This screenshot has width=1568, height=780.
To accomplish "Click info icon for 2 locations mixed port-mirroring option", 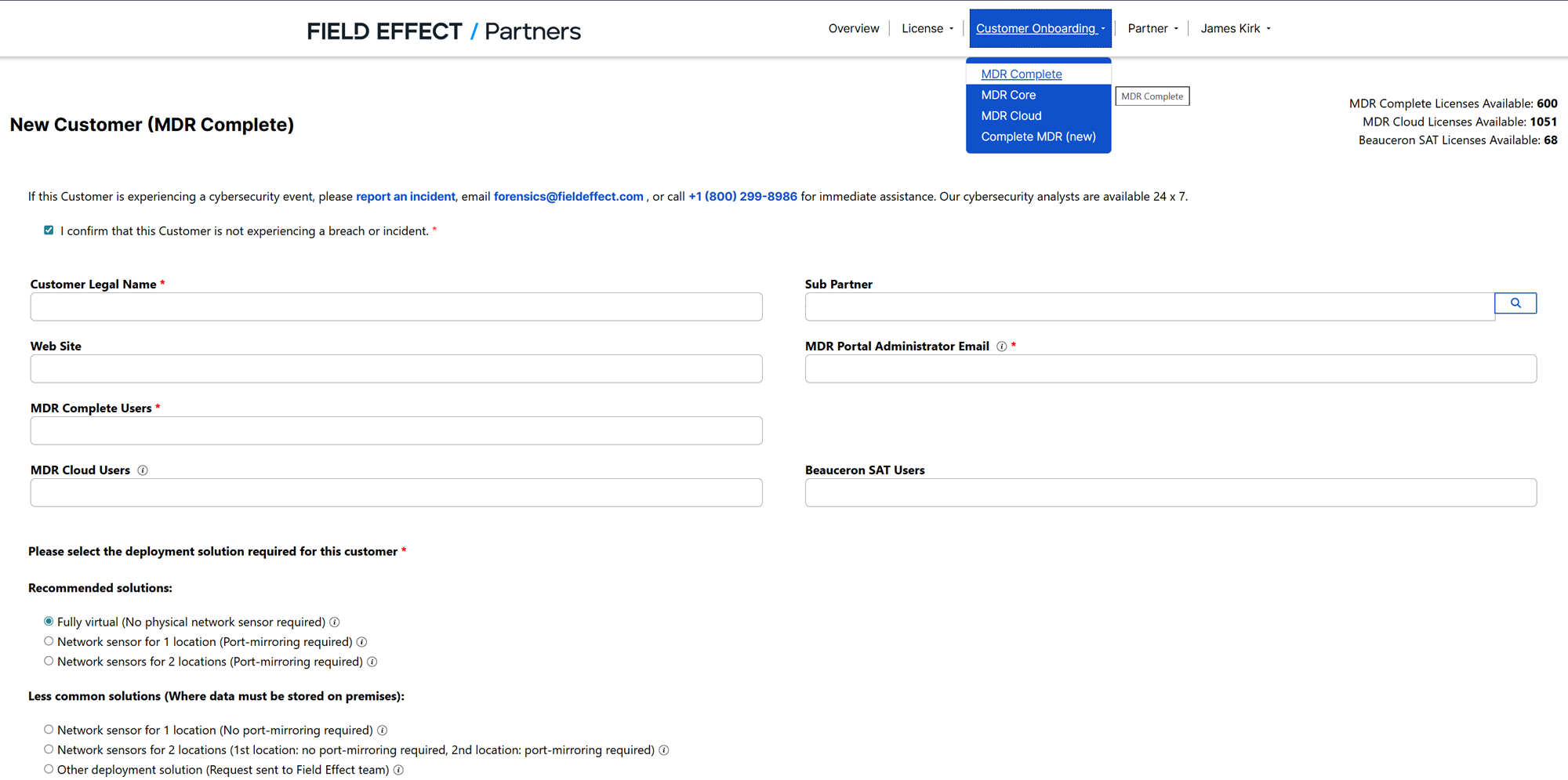I will tap(664, 750).
